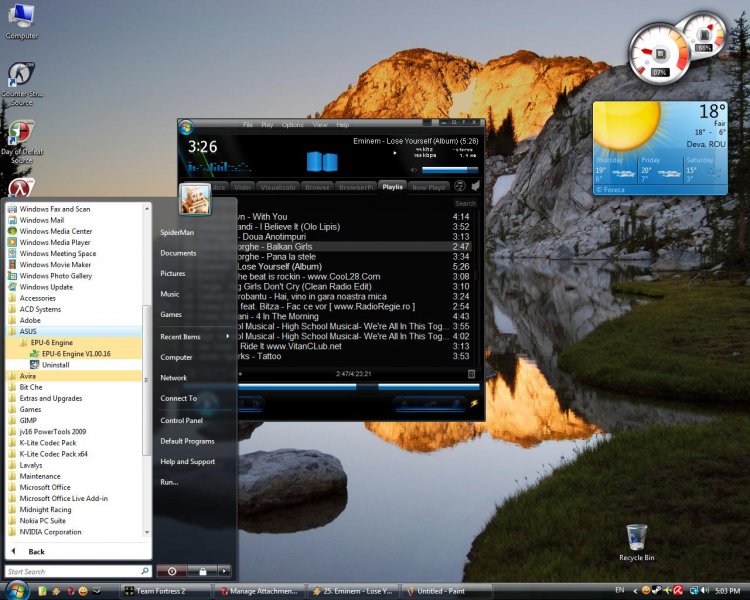
Task: Open Recent Items submenu arrow
Action: pos(228,336)
